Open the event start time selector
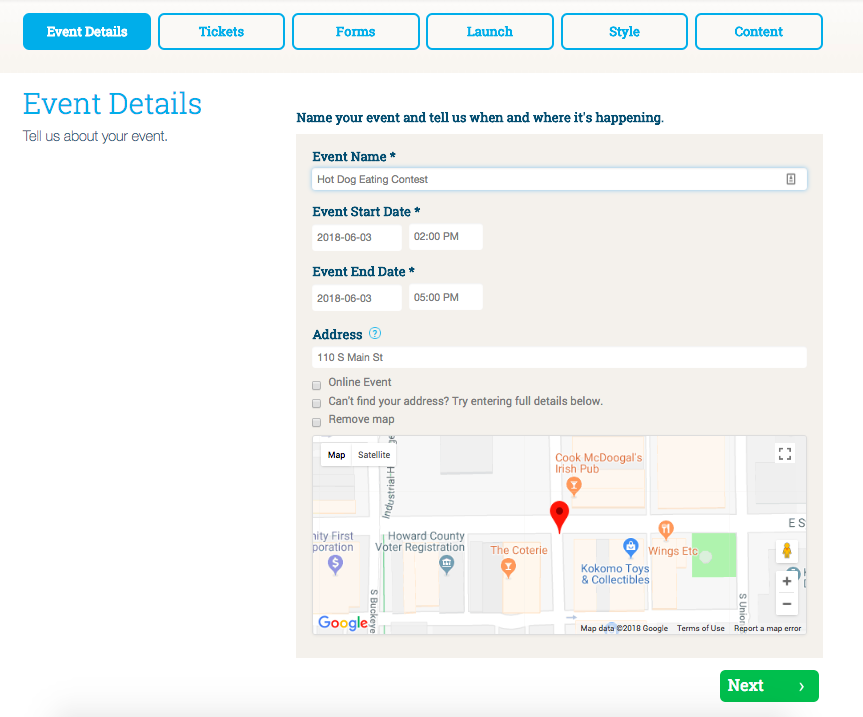This screenshot has height=717, width=863. tap(445, 237)
